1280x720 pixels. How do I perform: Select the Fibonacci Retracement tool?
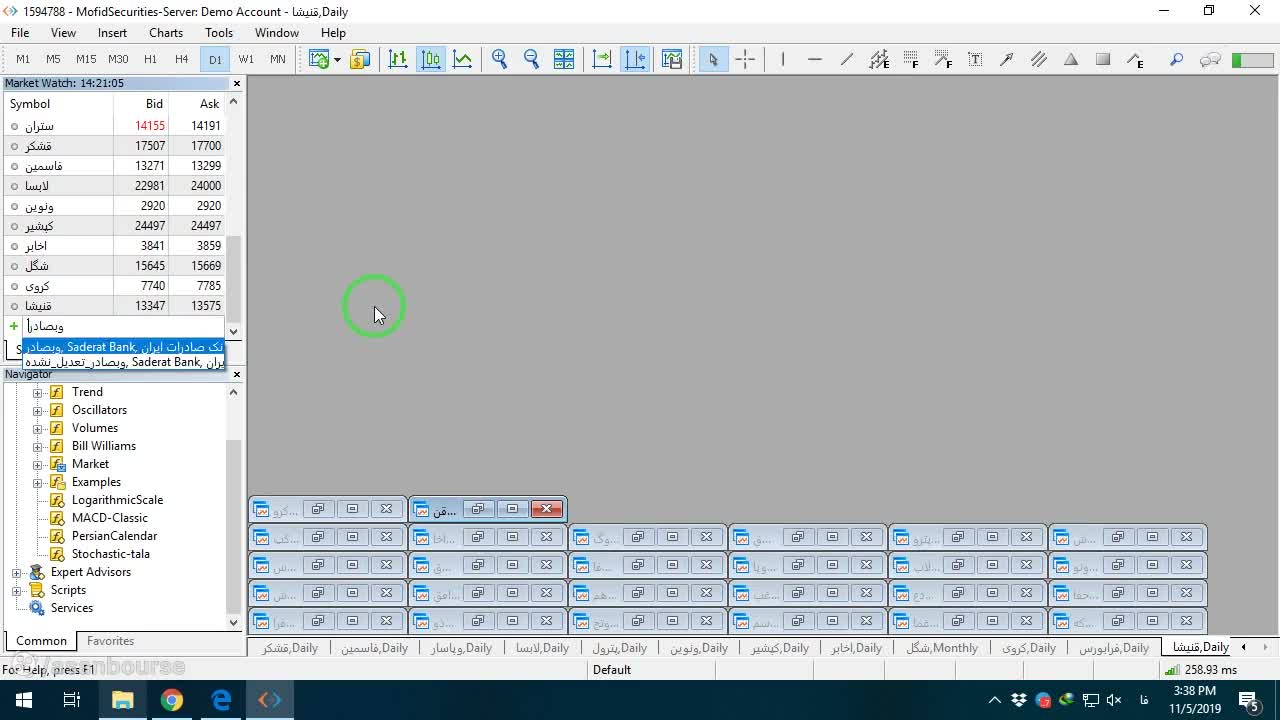[911, 60]
